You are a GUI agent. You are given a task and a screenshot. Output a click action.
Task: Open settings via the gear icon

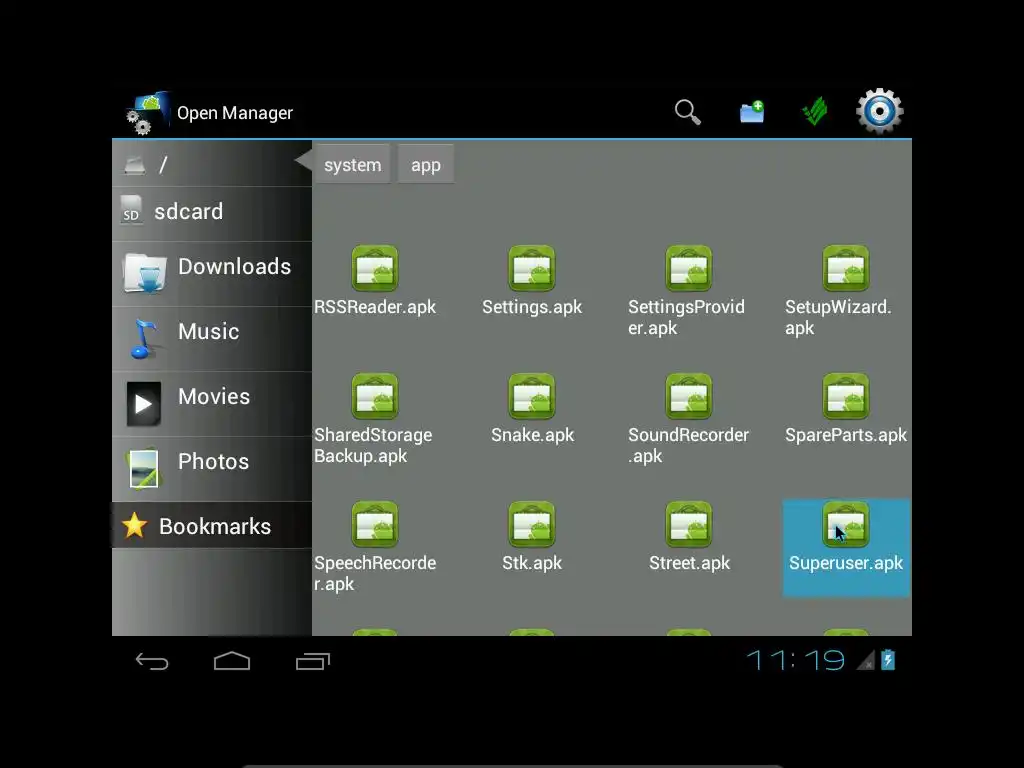tap(880, 112)
